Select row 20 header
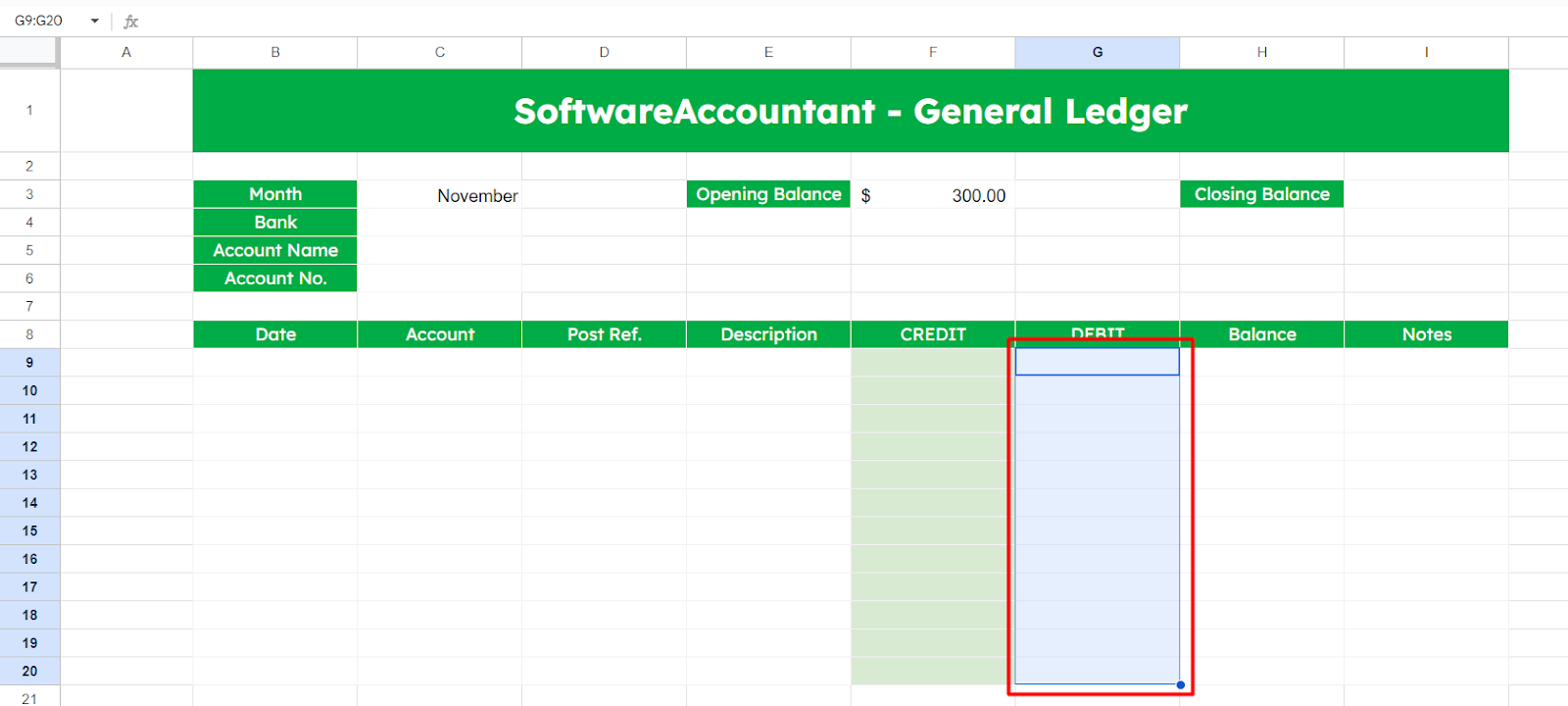Viewport: 1568px width, 706px height. point(29,671)
